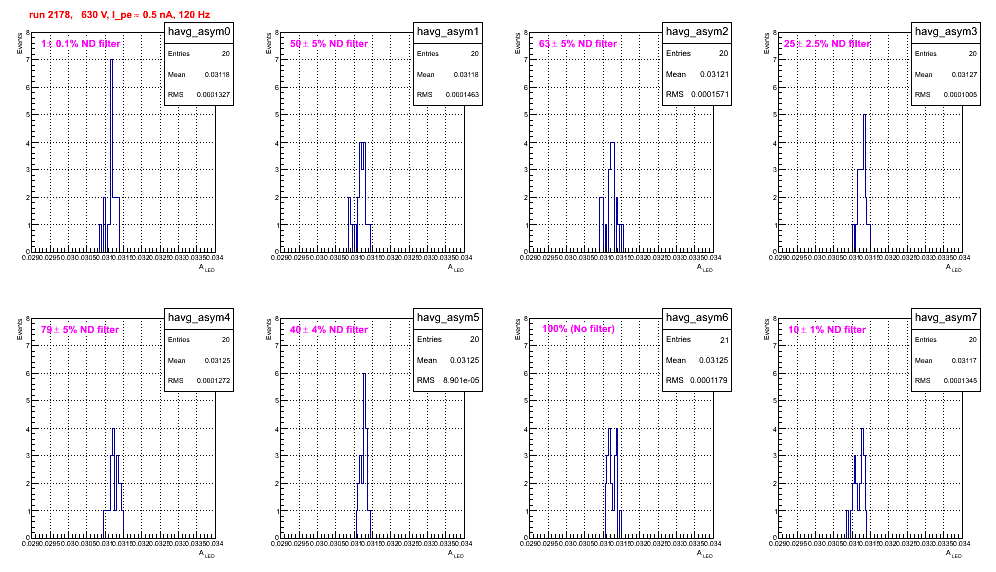The image size is (996, 572).
Task: Select the havg_asym3 histogram title
Action: (946, 32)
